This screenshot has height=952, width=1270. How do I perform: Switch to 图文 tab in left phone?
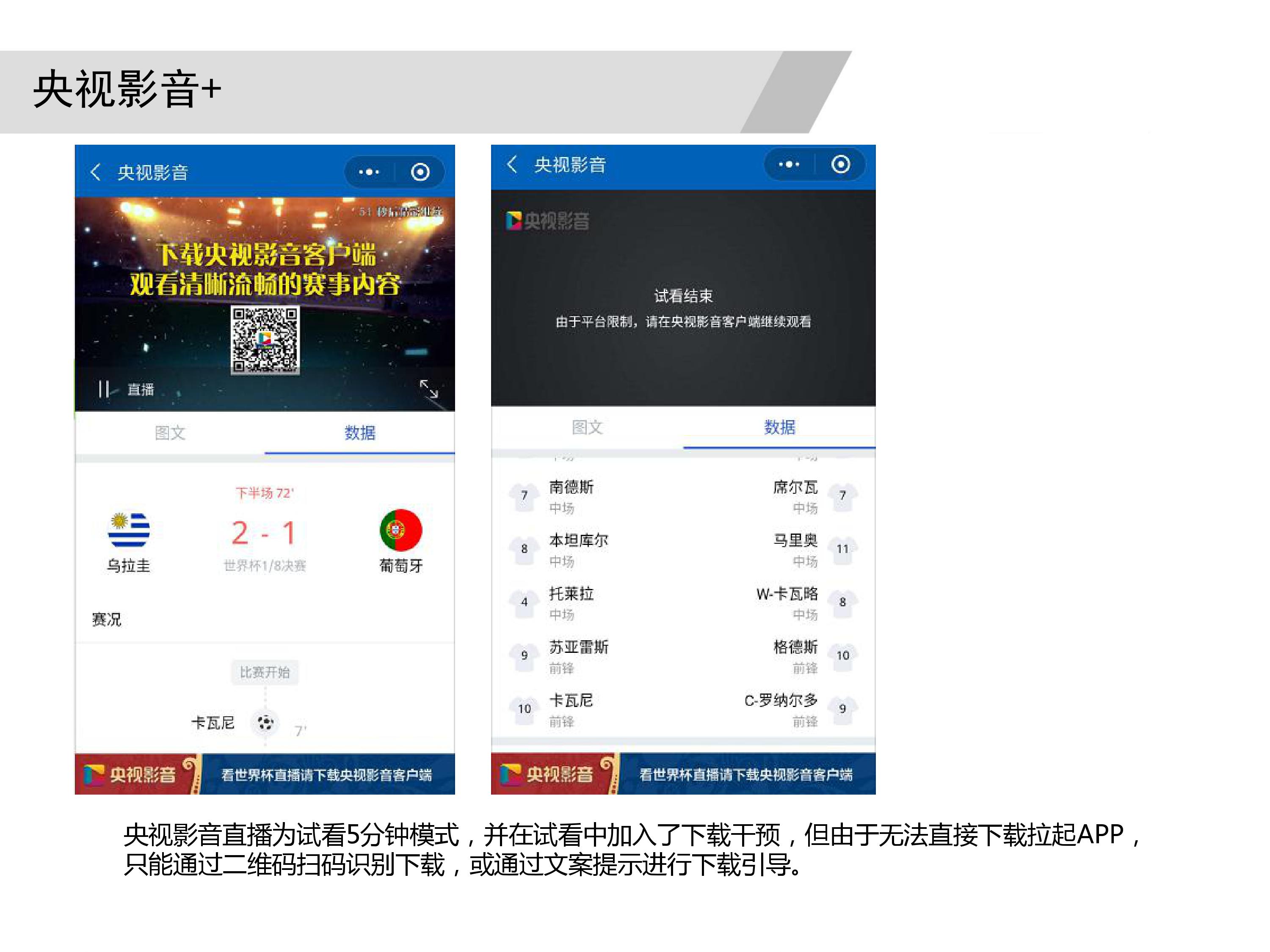tap(170, 433)
